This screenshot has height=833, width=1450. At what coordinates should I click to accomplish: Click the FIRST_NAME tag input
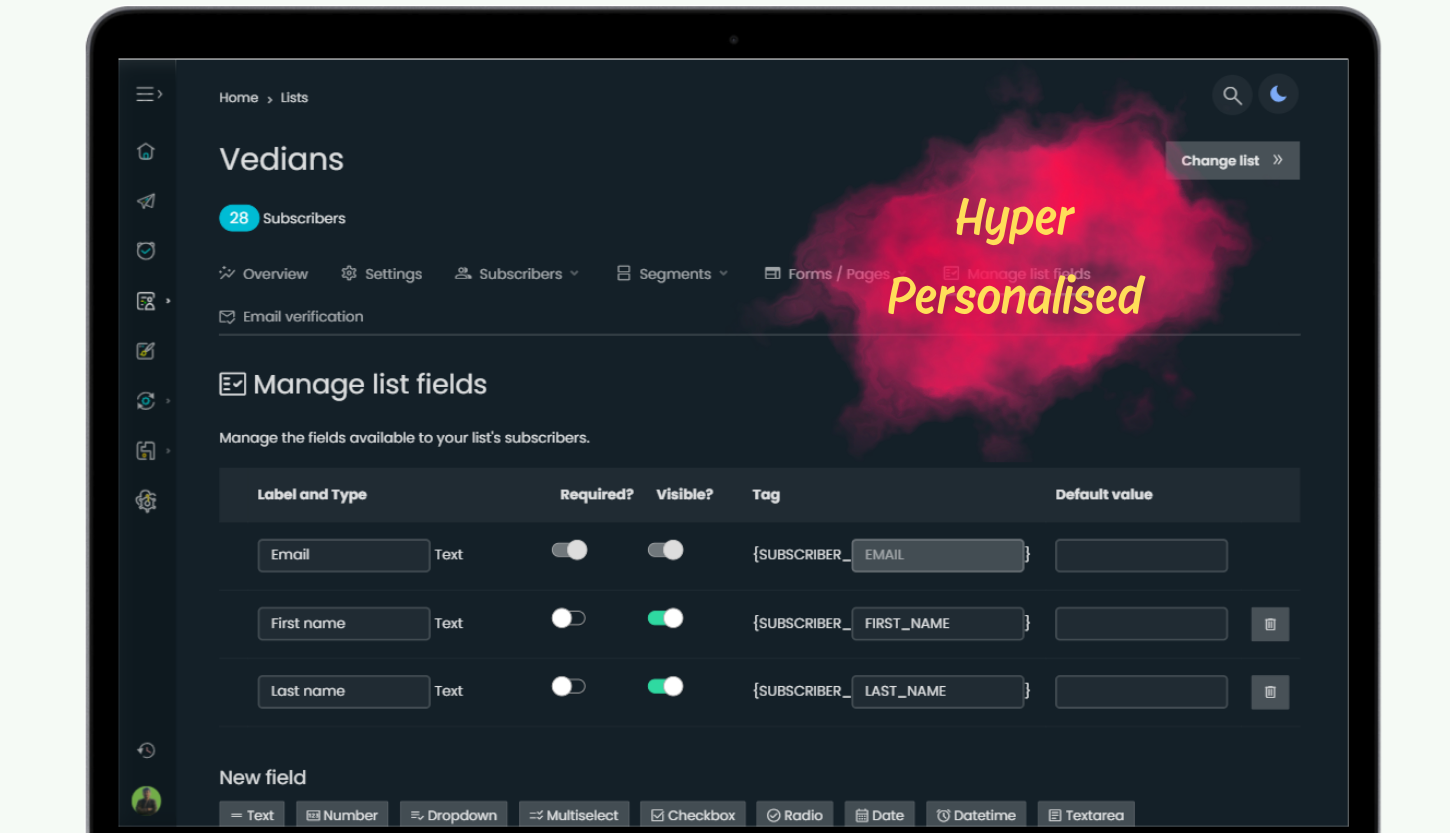(x=938, y=623)
